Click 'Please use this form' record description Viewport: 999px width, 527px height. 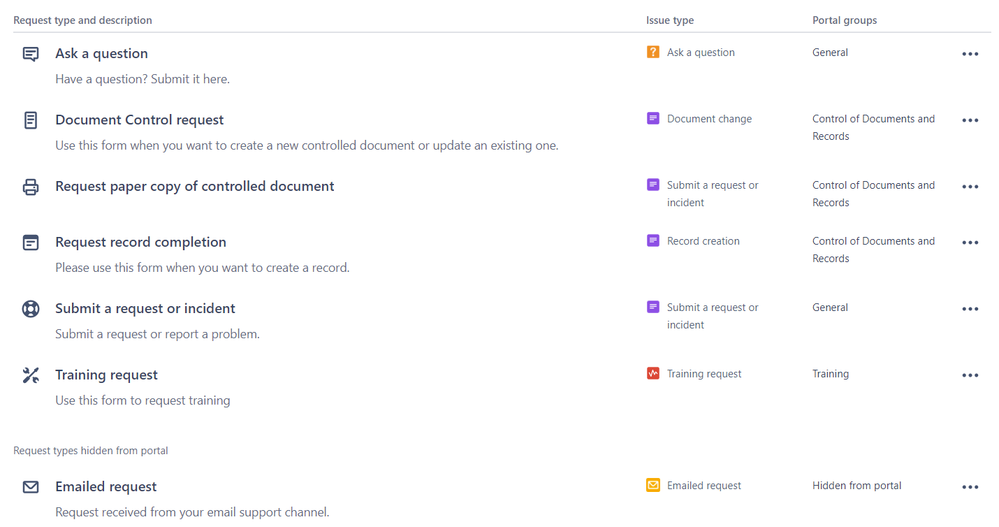coord(203,268)
